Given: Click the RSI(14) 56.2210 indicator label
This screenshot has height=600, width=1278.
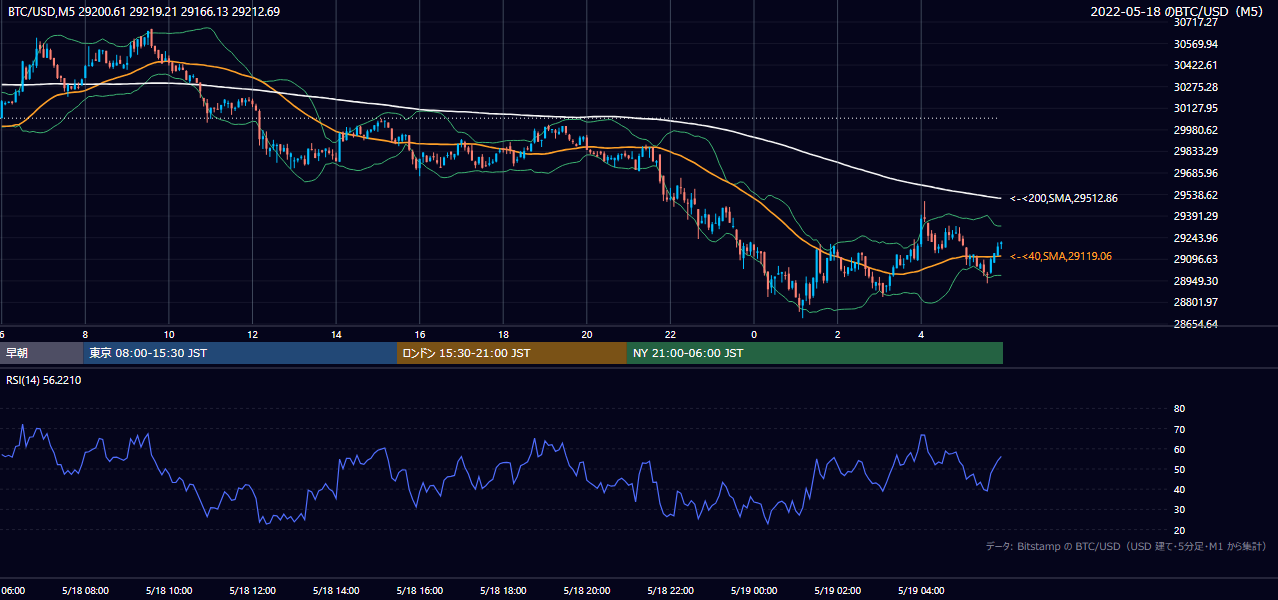Looking at the screenshot, I should click(x=44, y=380).
